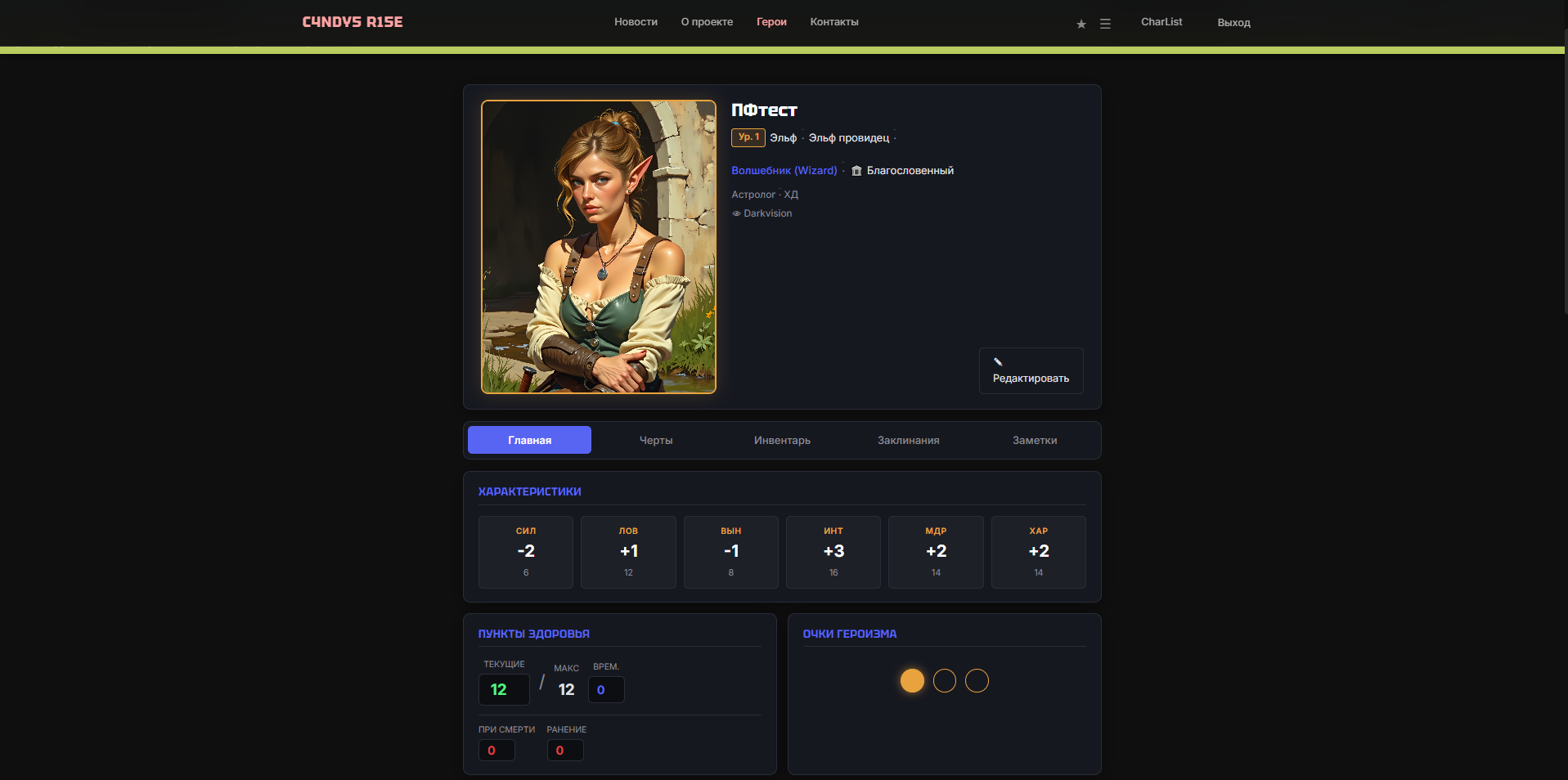Follow the Волшебник (Wizard) class link
The width and height of the screenshot is (1568, 780).
(x=784, y=171)
